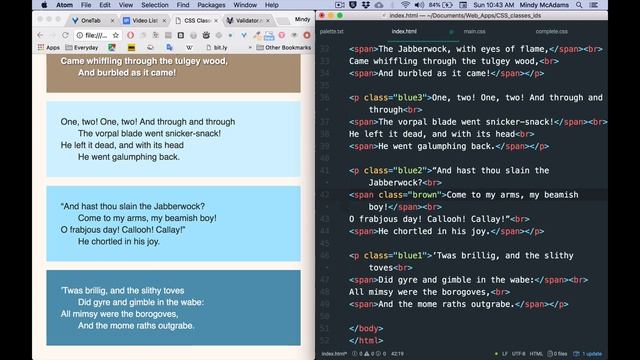Viewport: 640px width, 360px height.
Task: Click the 1 update notification
Action: click(x=588, y=354)
